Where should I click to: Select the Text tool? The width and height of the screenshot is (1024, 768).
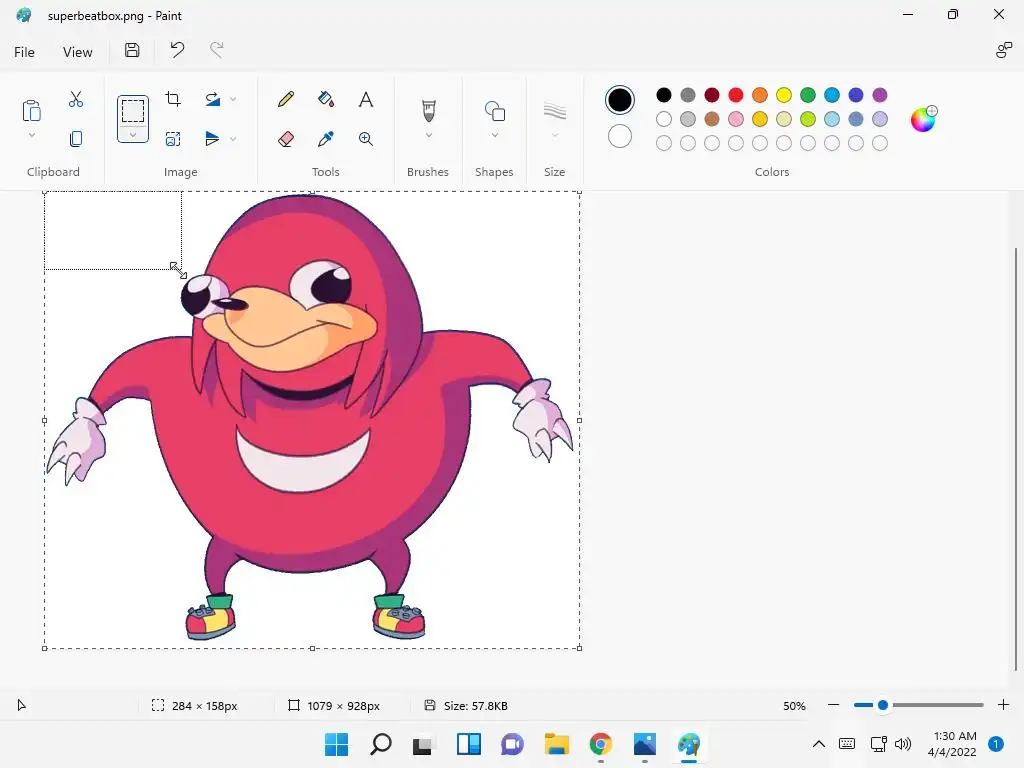(x=366, y=99)
